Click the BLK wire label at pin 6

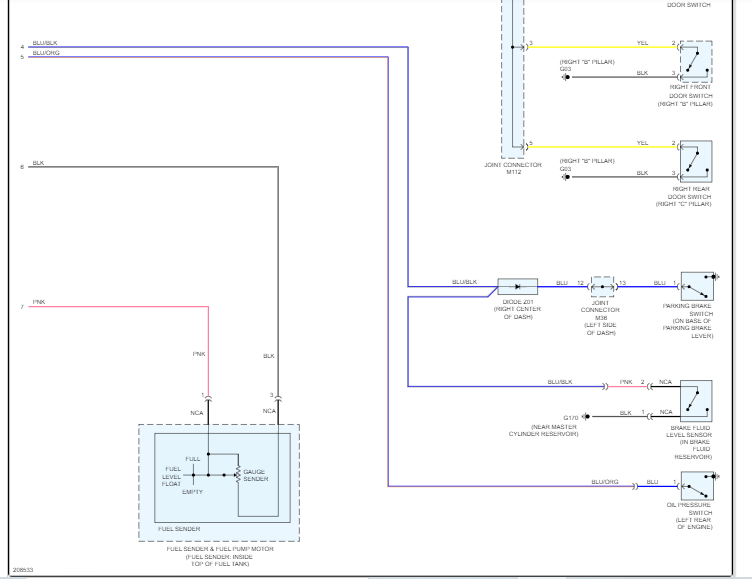(38, 163)
